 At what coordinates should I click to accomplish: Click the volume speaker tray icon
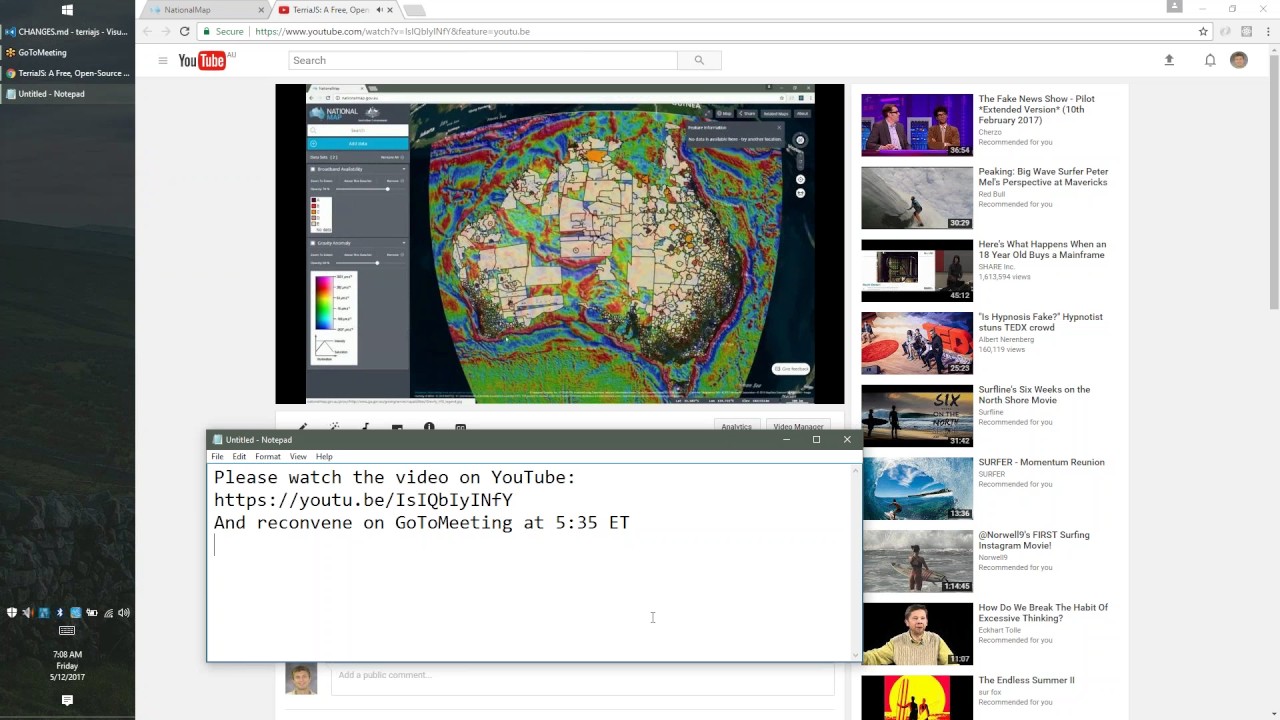(124, 613)
